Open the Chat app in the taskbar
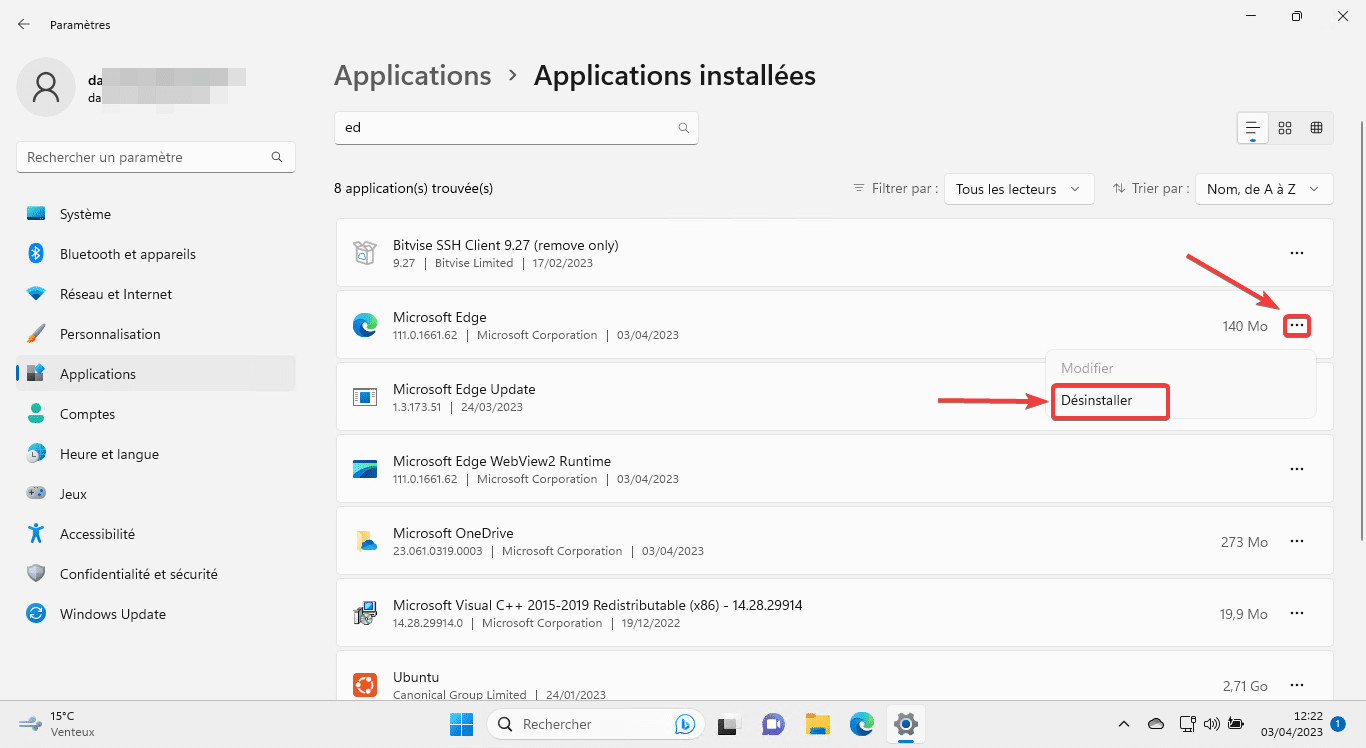The height and width of the screenshot is (748, 1366). pyautogui.click(x=773, y=723)
